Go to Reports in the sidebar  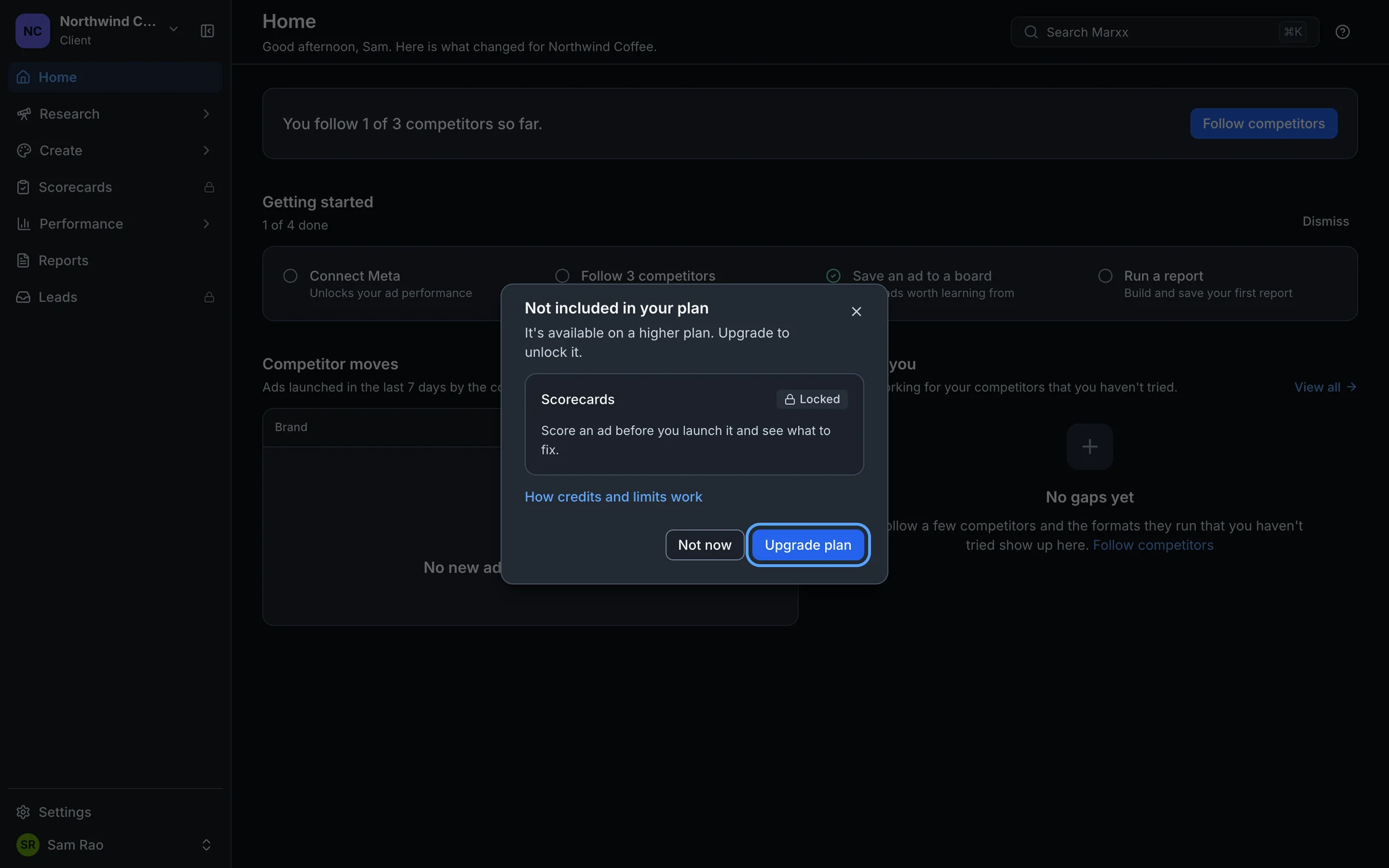(x=115, y=260)
